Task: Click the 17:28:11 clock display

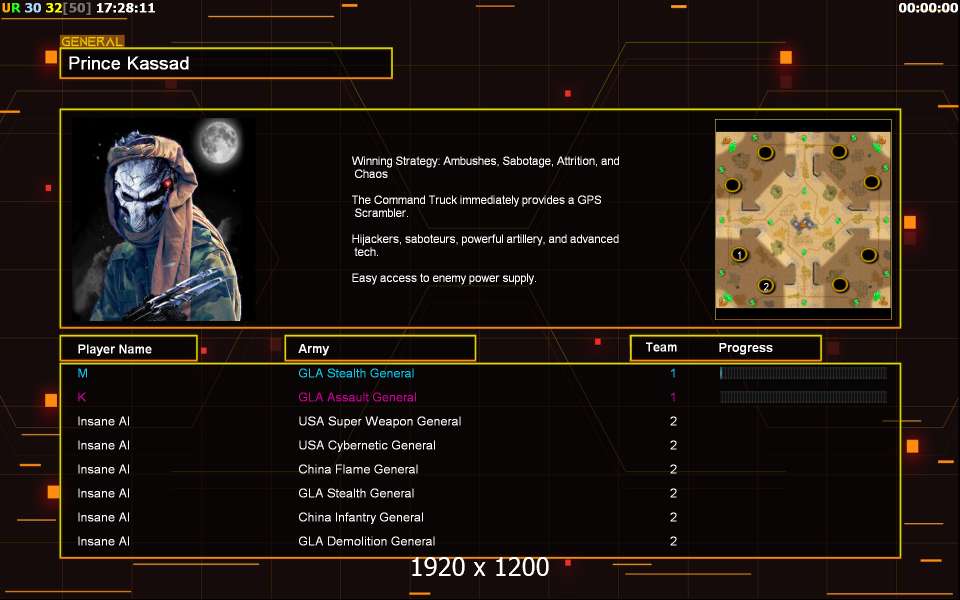Action: coord(126,8)
